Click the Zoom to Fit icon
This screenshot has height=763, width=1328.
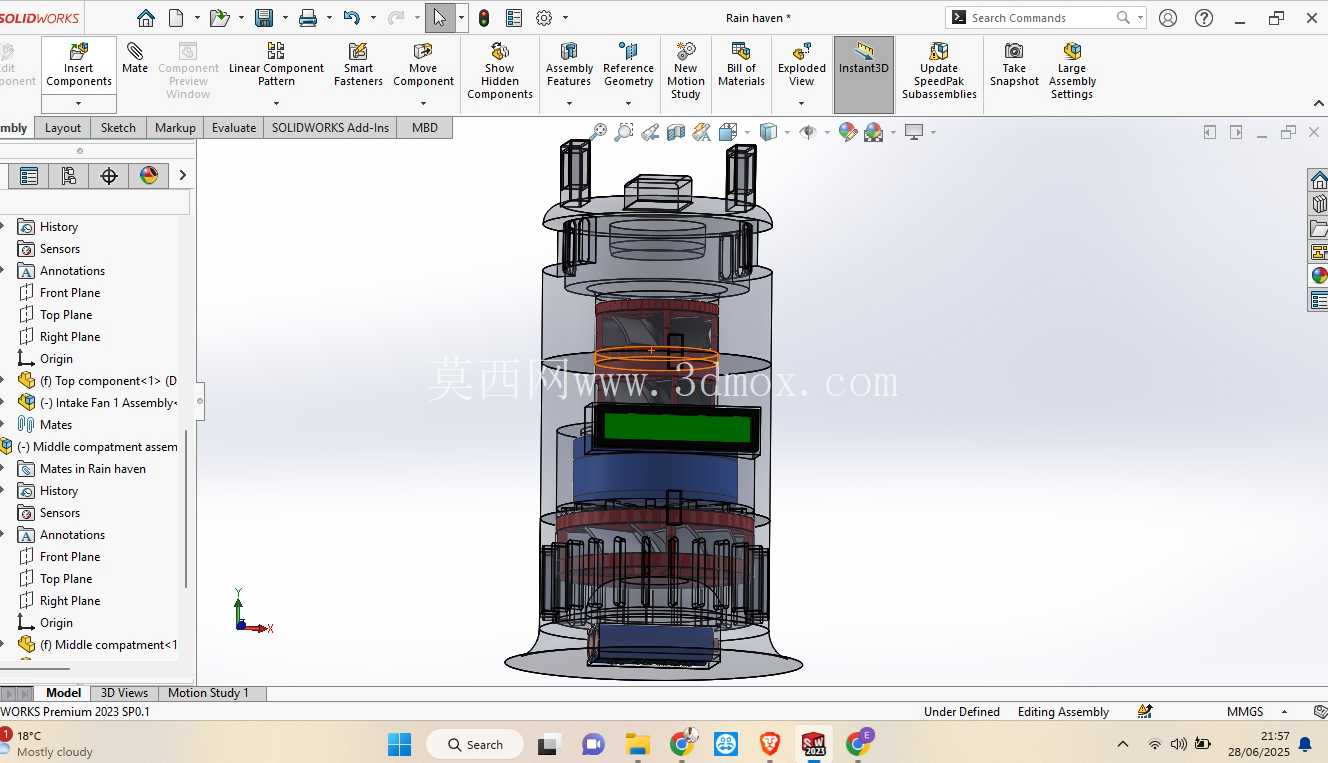[x=599, y=132]
